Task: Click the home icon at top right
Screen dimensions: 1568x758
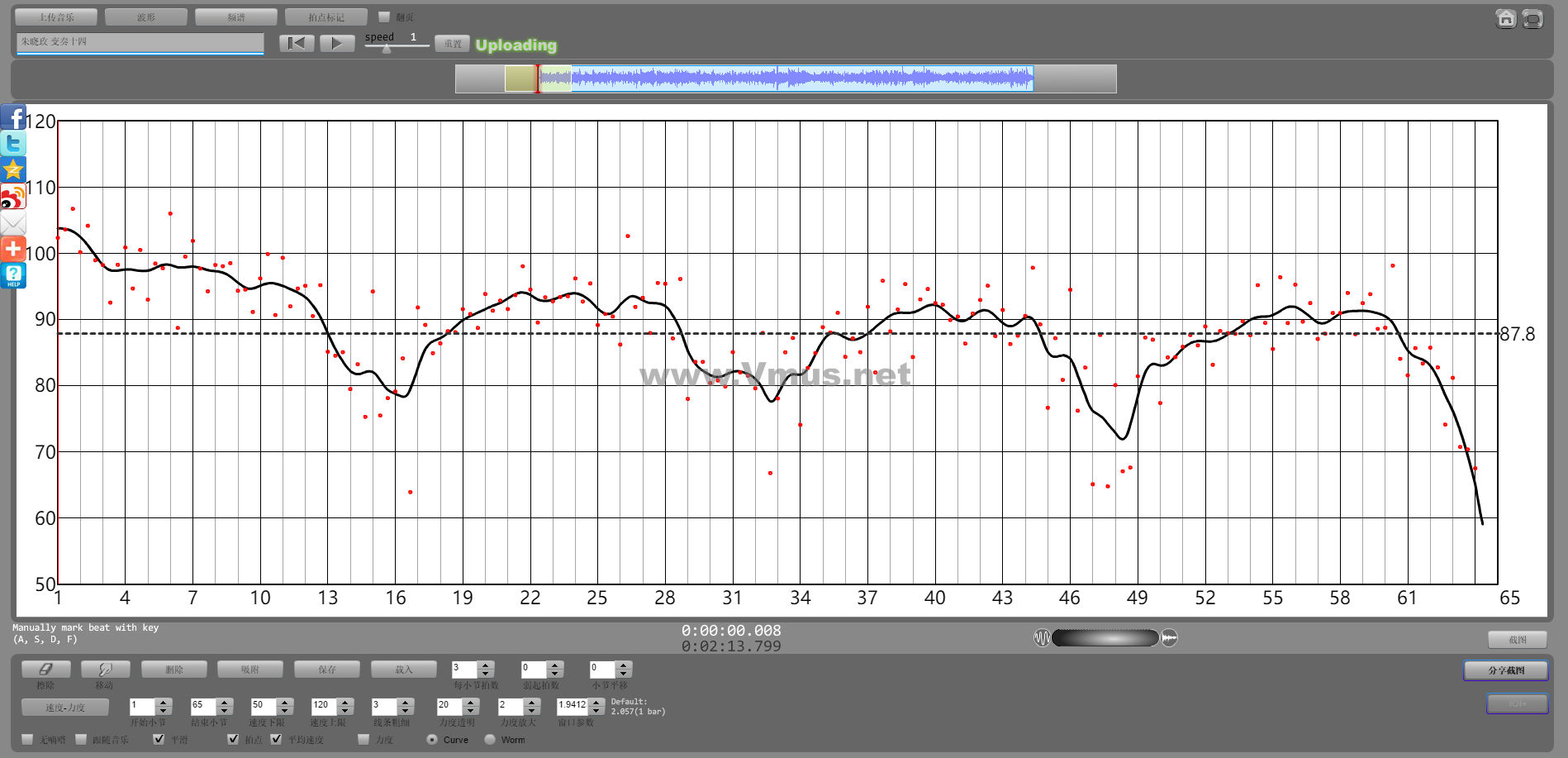Action: (1505, 18)
